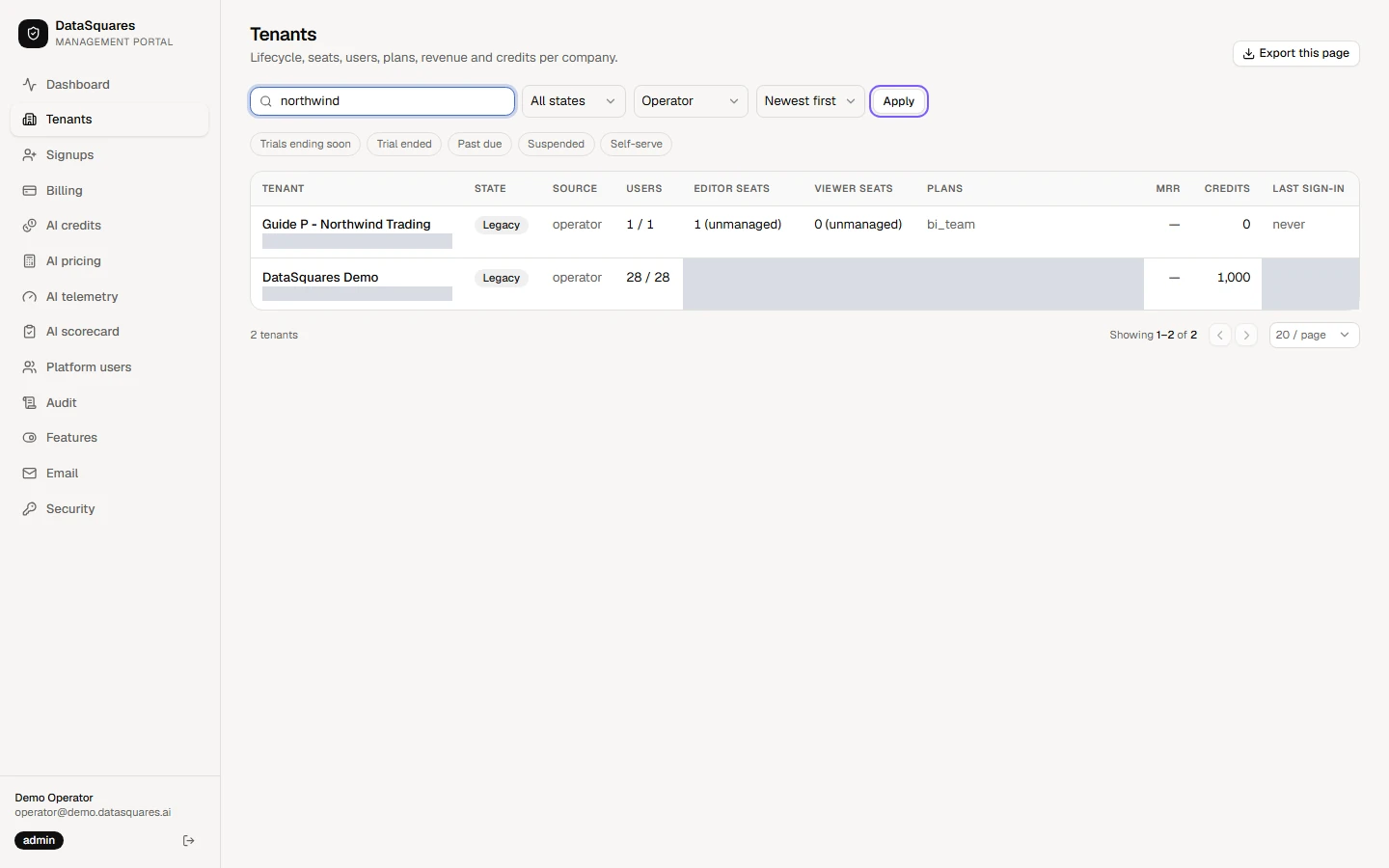Go to Signups section

click(x=109, y=155)
